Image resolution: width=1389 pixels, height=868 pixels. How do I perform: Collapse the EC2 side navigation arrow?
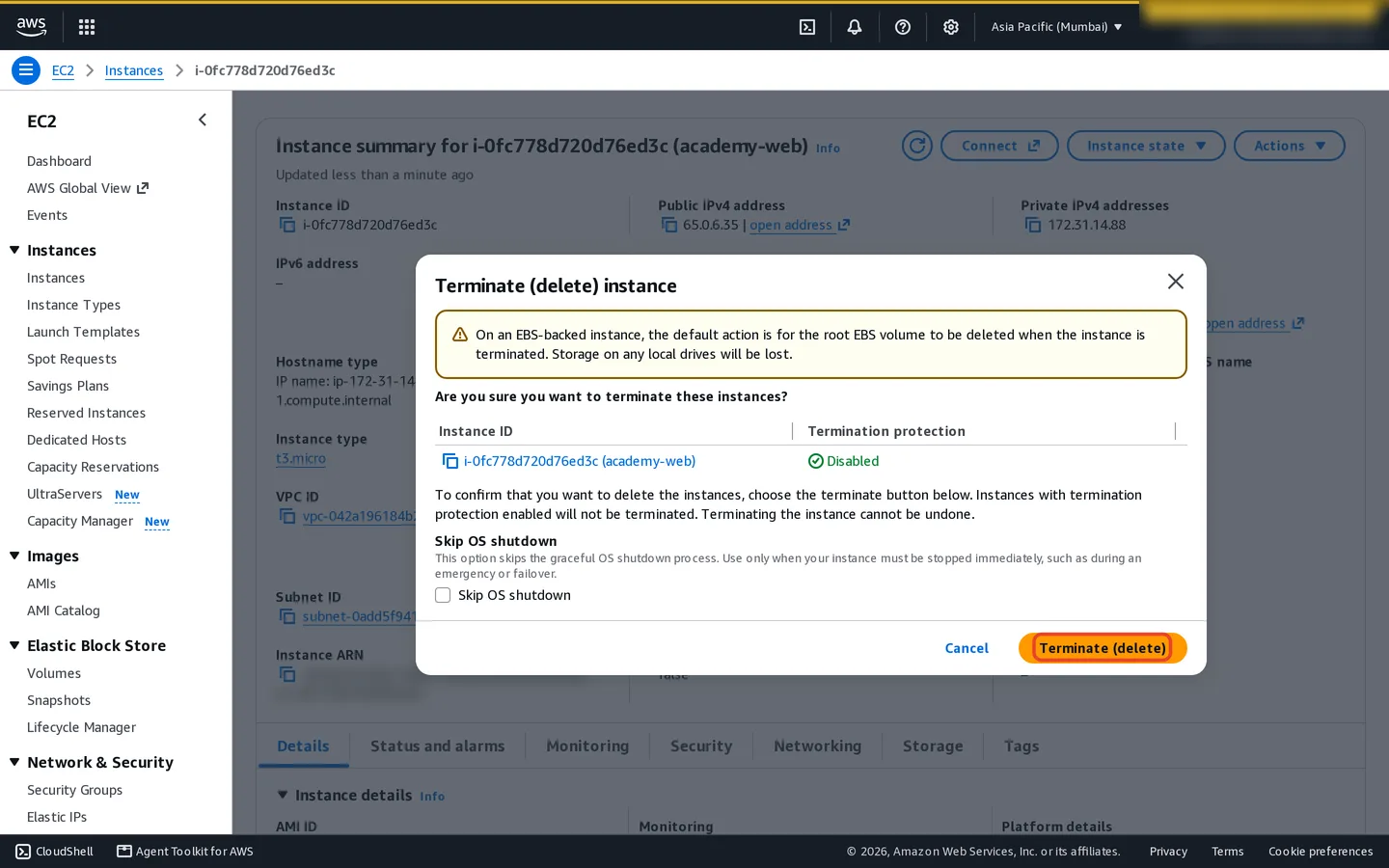pos(203,120)
